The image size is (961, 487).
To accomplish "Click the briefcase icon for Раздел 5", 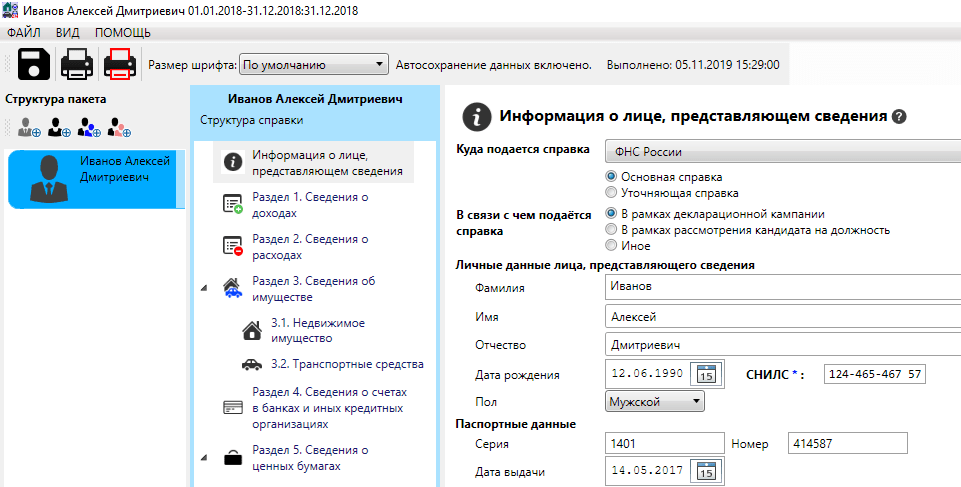I will 233,458.
